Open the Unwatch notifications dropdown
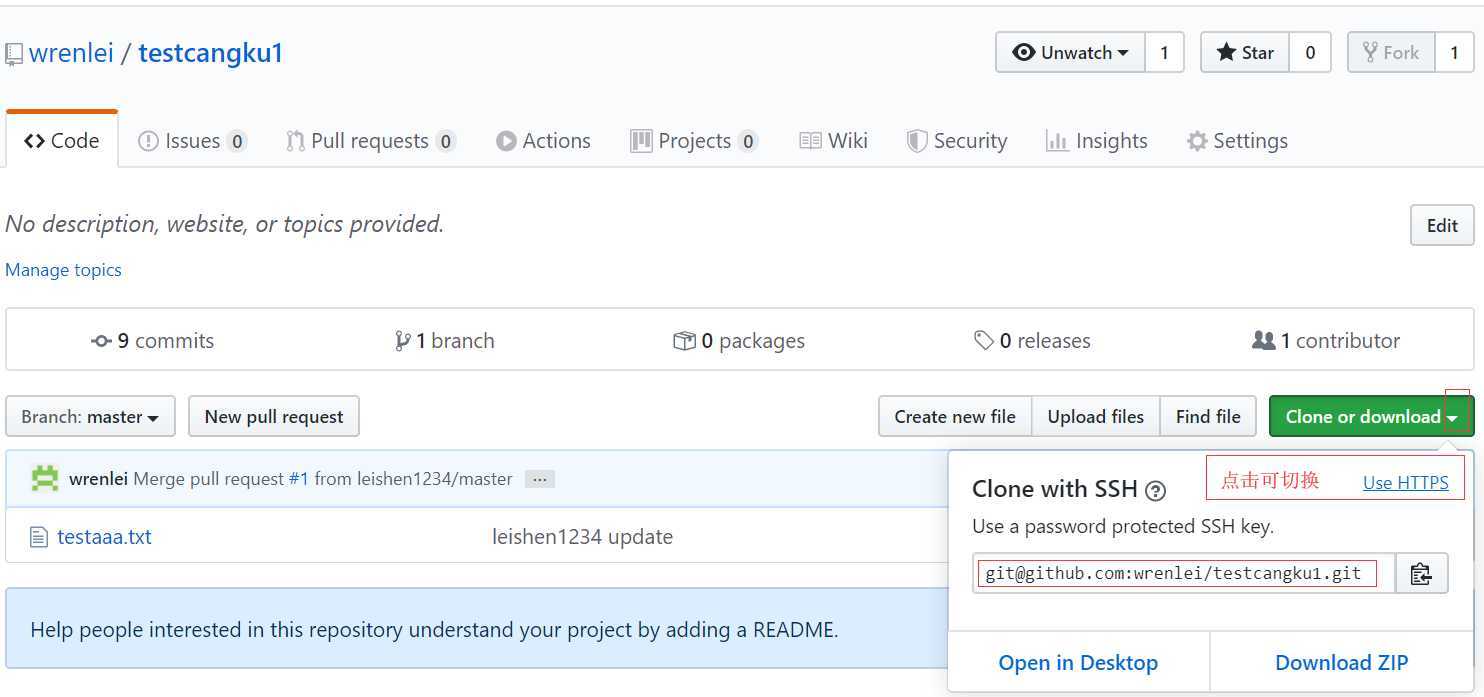1484x697 pixels. [x=1070, y=53]
